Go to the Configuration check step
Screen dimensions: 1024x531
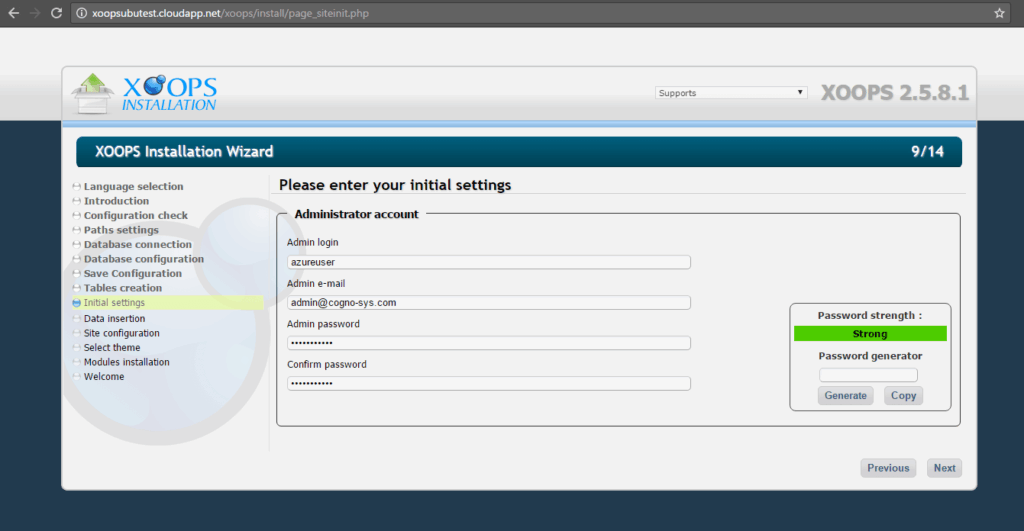(135, 215)
